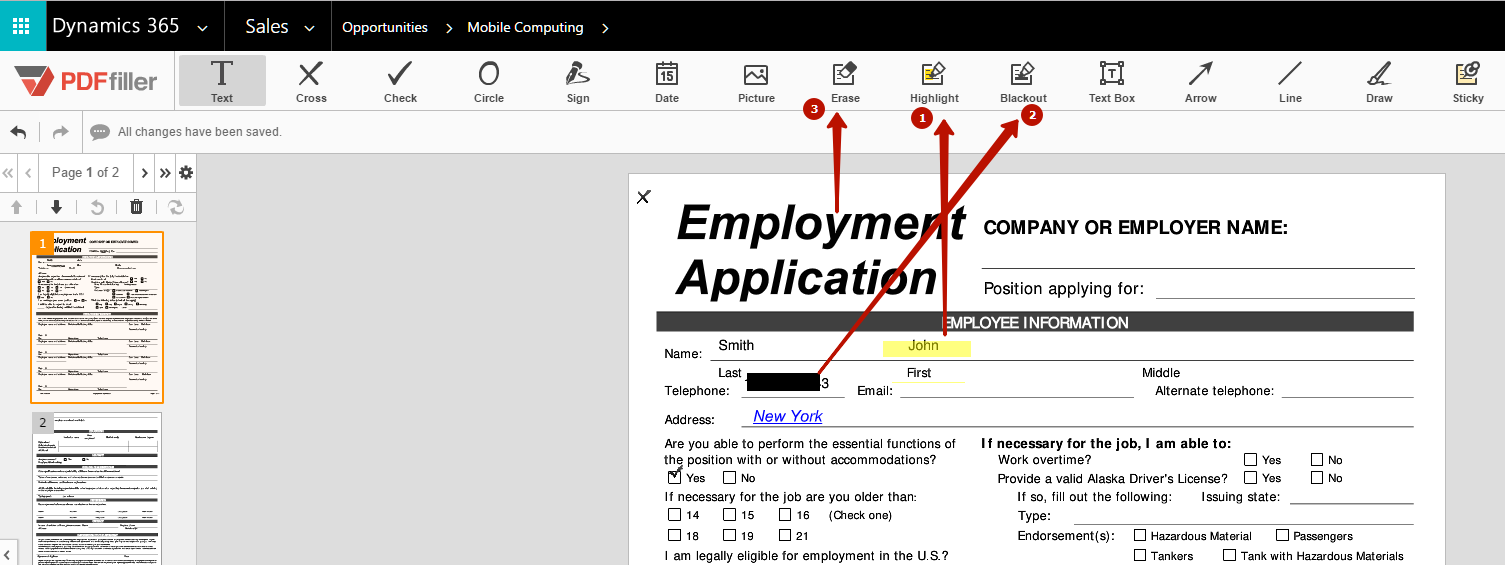Select the Text Box tool
The height and width of the screenshot is (565, 1505).
point(1112,80)
